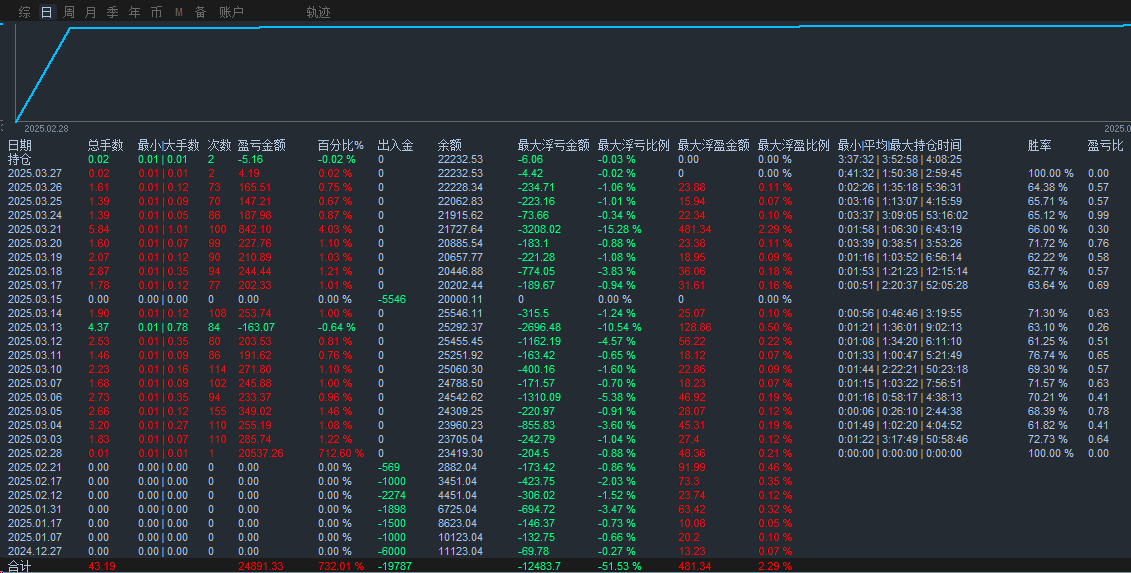The image size is (1131, 573).
Task: Click the 最大浮亏比例 column header
Action: 633,145
